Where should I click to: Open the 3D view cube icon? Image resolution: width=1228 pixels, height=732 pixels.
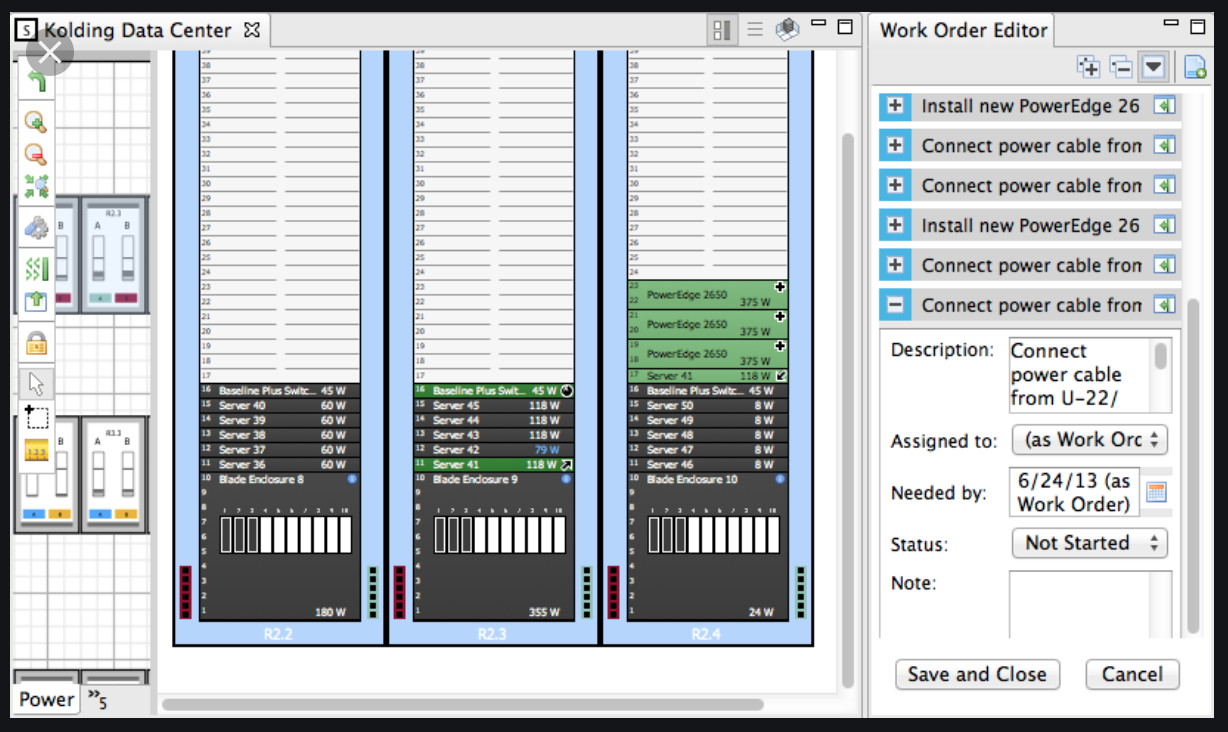pos(787,30)
